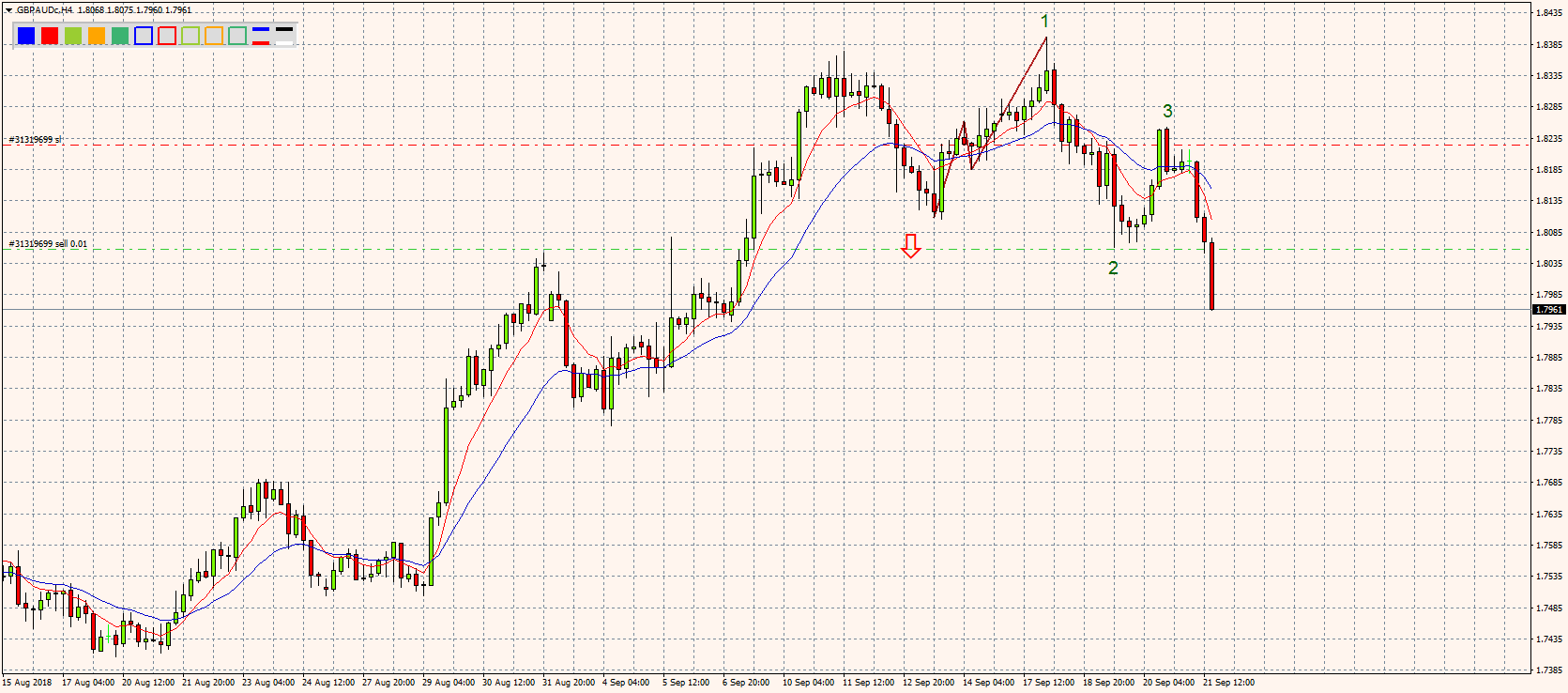Choose the yellow-green outlined square tool
Image resolution: width=1568 pixels, height=693 pixels.
pyautogui.click(x=190, y=36)
